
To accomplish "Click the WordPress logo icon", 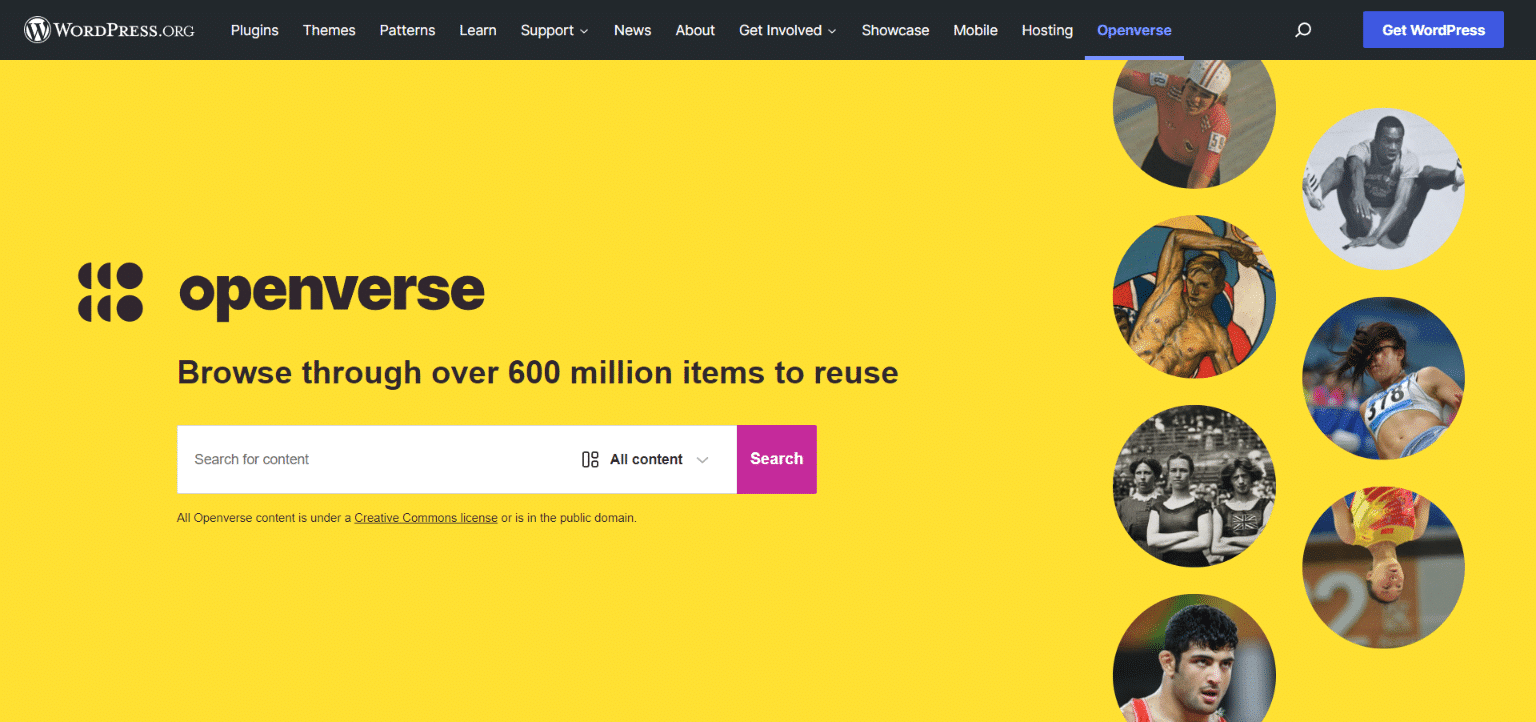I will point(36,29).
